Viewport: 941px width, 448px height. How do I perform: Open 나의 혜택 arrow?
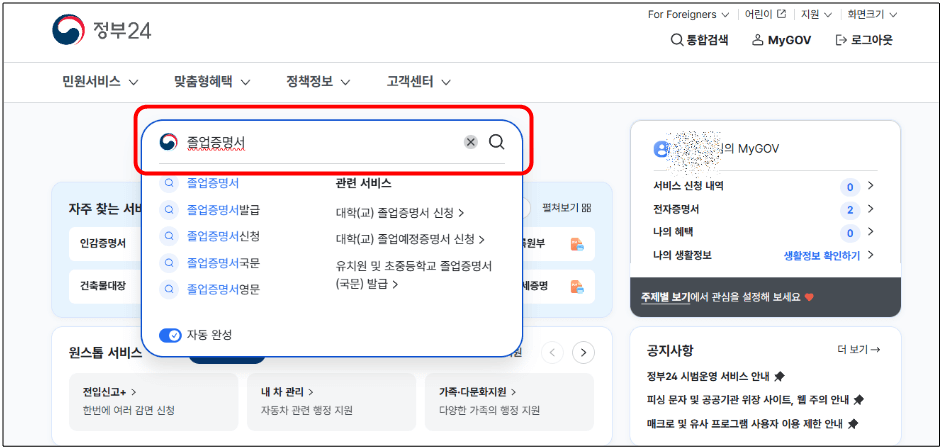coord(871,232)
